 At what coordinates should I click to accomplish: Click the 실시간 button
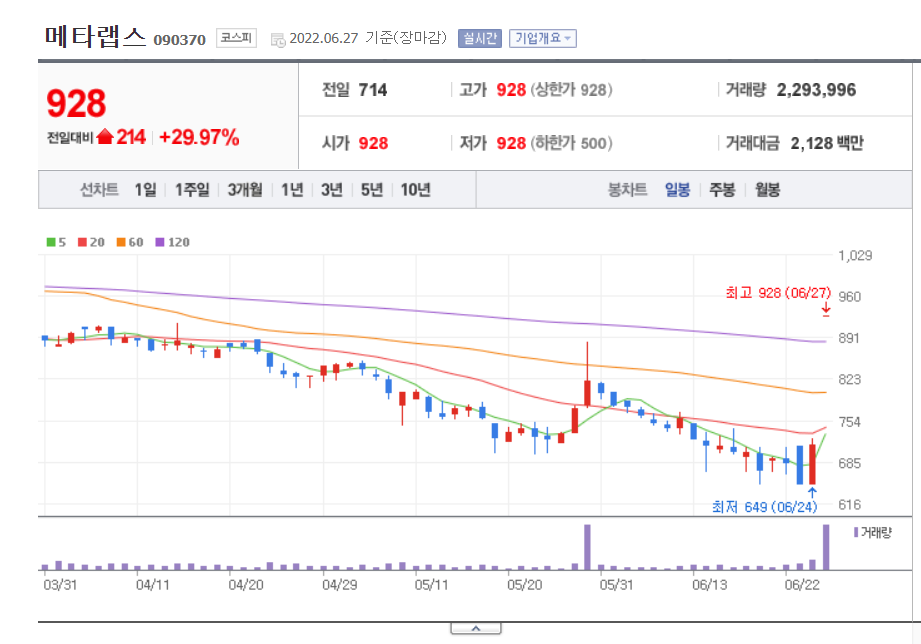[479, 38]
